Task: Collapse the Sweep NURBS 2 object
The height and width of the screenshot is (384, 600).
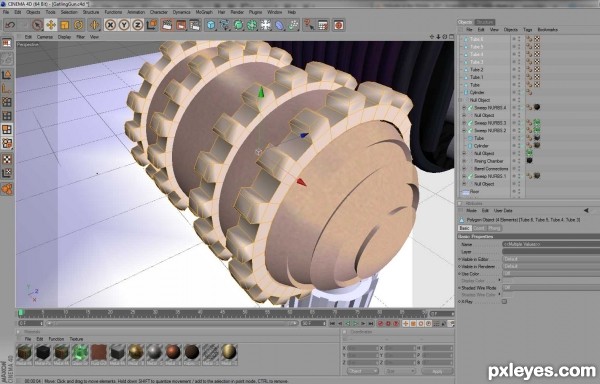Action: click(464, 131)
